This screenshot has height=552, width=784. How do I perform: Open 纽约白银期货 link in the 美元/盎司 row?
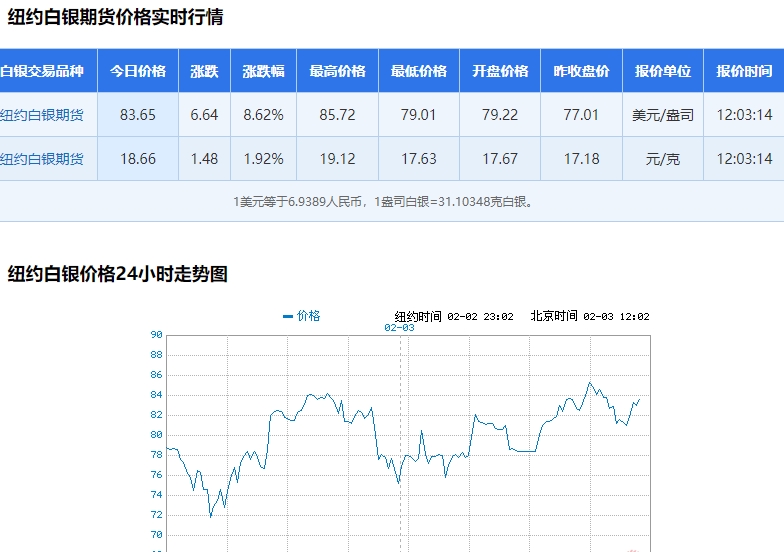[x=42, y=115]
